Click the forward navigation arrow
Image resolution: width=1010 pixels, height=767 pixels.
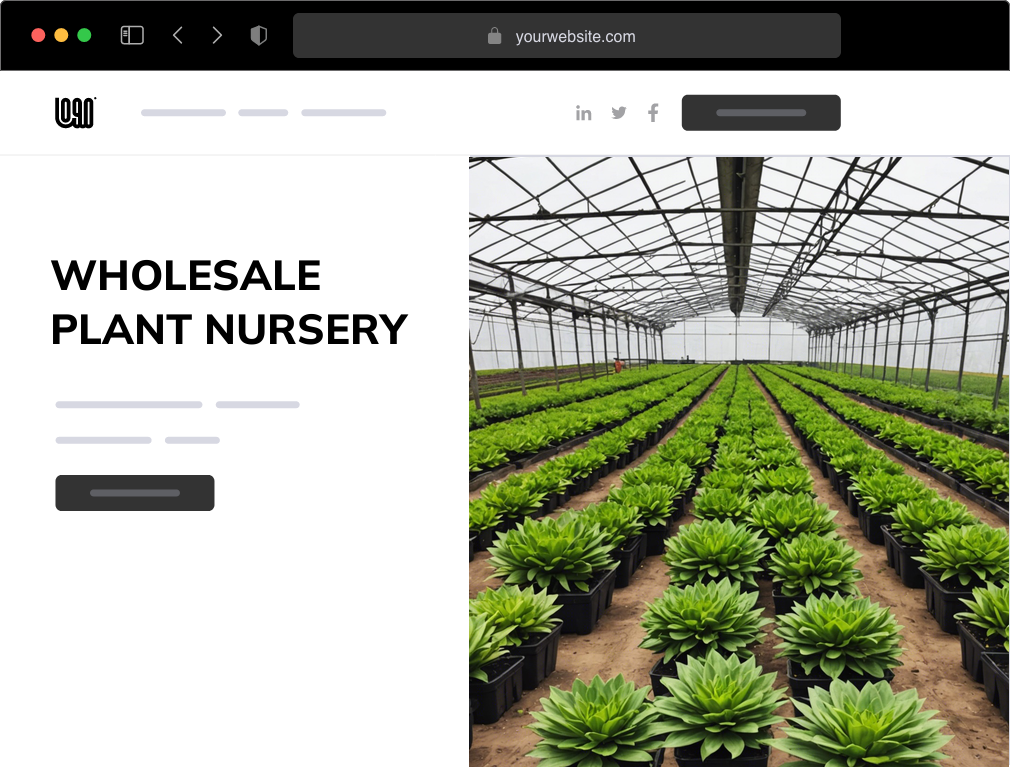217,34
